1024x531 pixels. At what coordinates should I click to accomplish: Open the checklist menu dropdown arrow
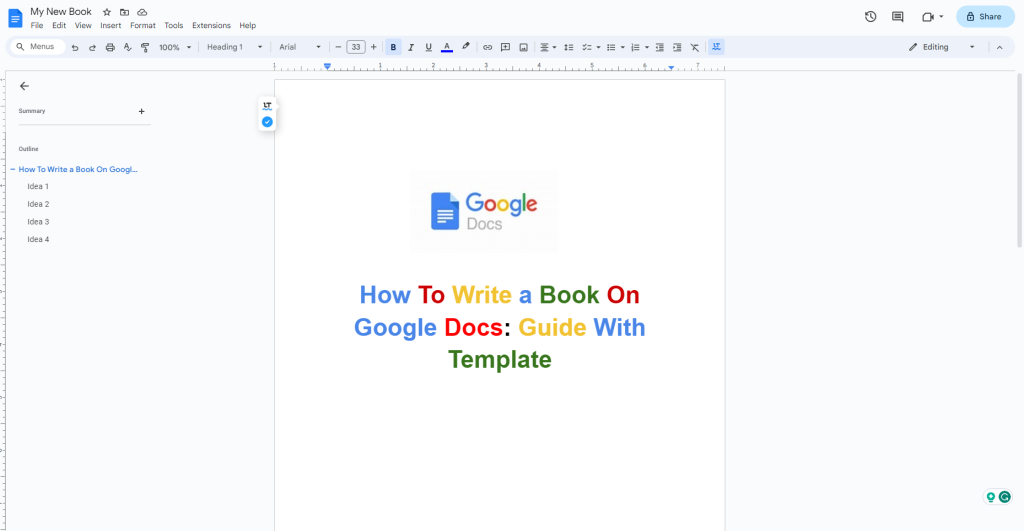pyautogui.click(x=598, y=47)
